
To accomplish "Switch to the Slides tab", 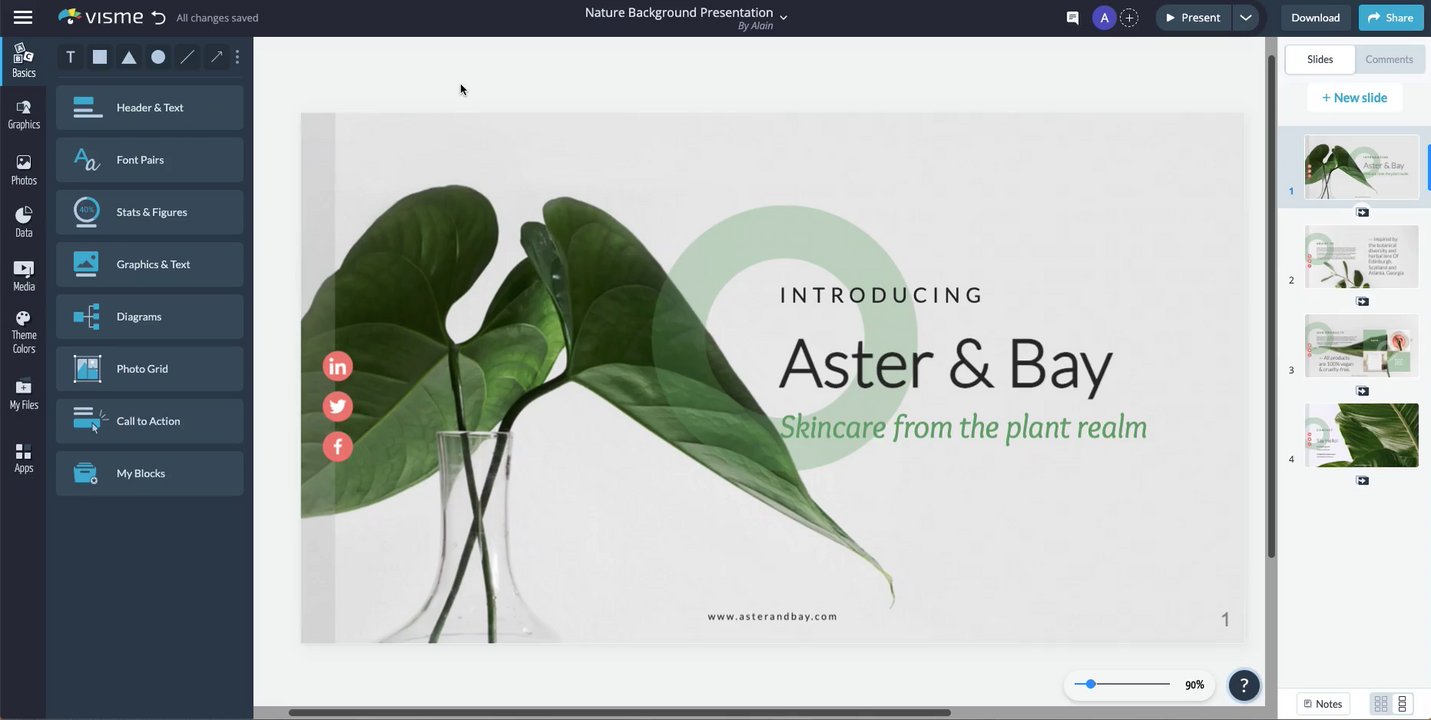I will [1320, 59].
